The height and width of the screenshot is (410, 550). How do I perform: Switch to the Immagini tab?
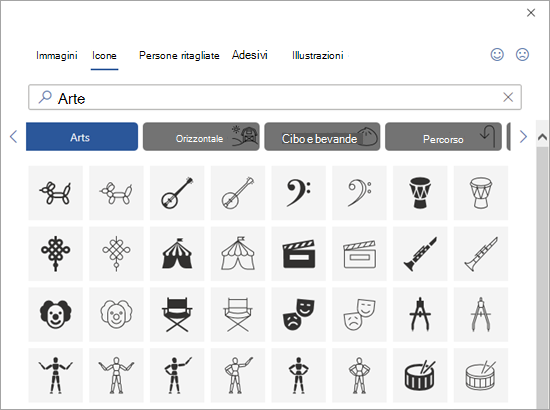(56, 55)
